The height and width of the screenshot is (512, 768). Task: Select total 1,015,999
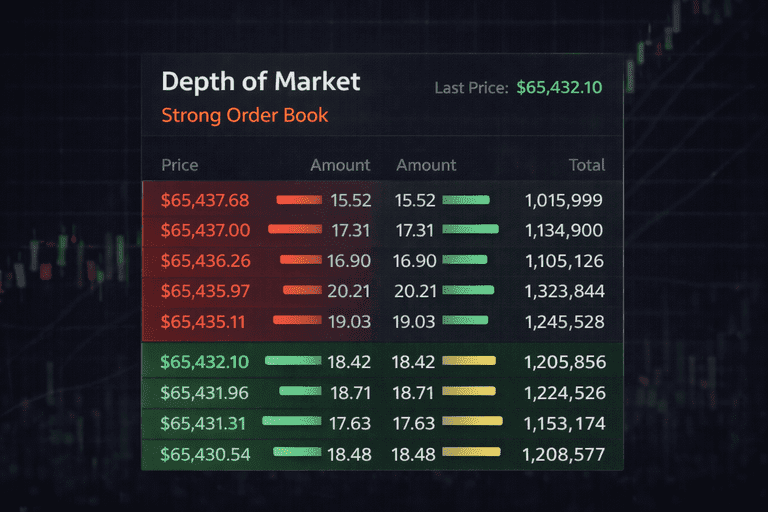pos(564,200)
